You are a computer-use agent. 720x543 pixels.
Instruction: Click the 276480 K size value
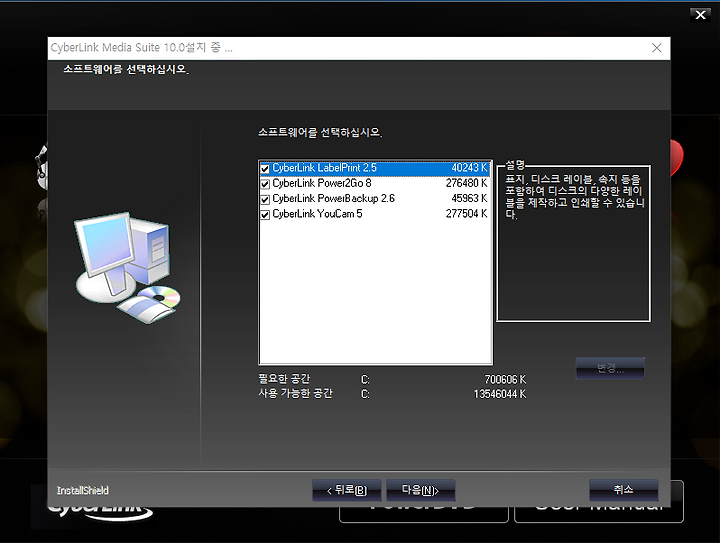467,183
